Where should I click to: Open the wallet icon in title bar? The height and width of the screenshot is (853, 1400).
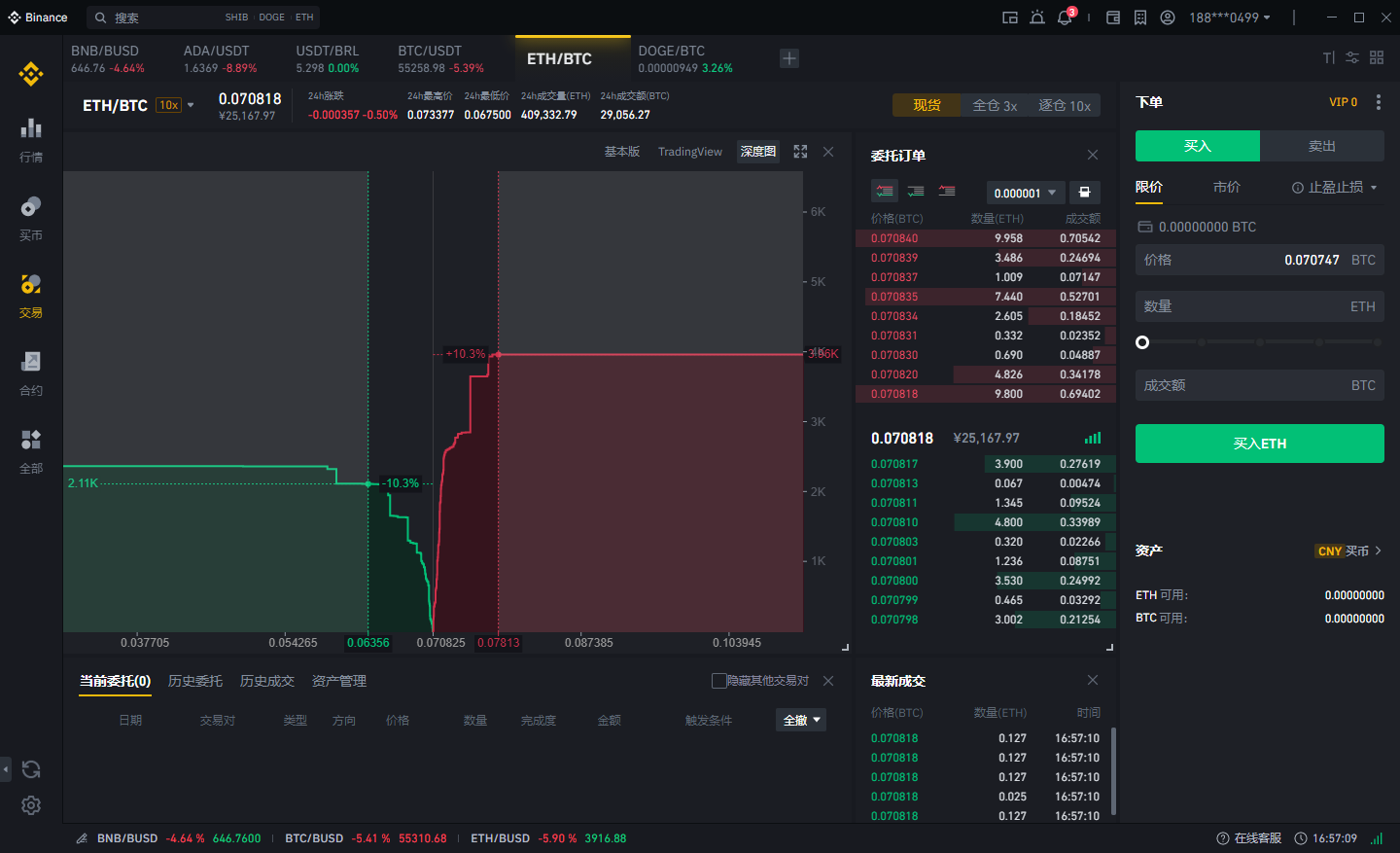click(x=1113, y=18)
